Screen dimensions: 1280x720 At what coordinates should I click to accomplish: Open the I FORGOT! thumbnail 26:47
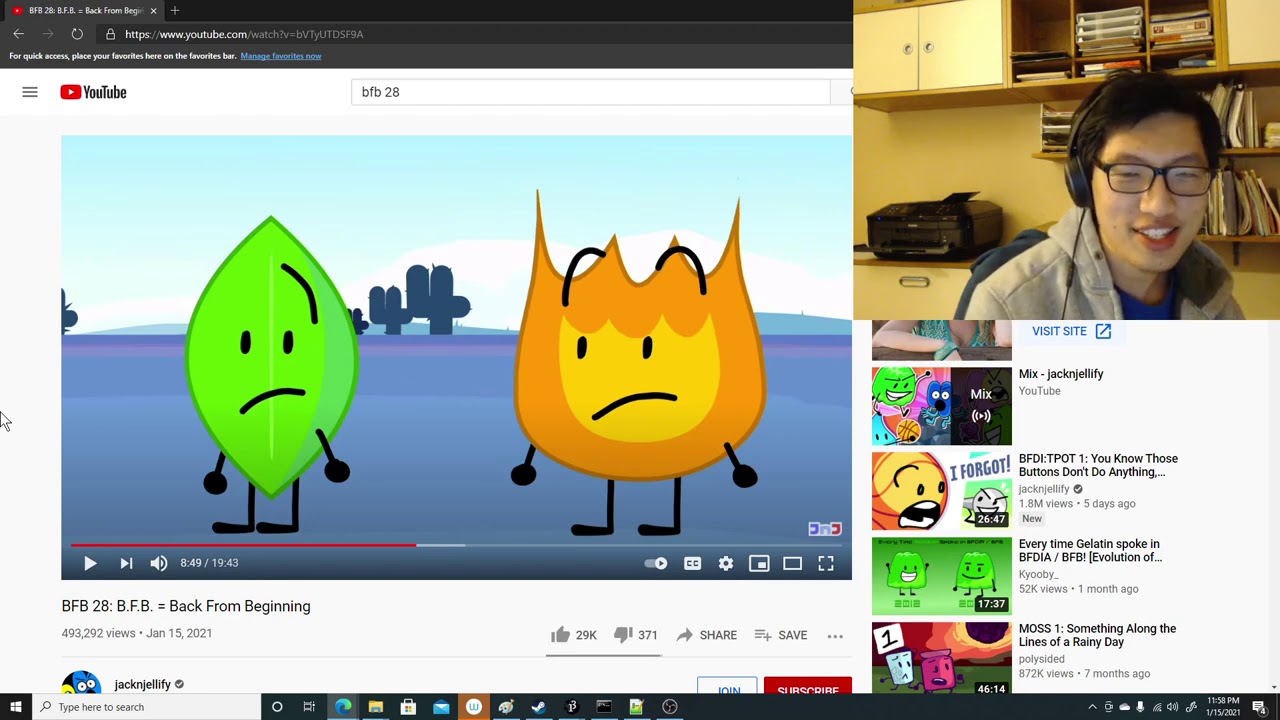point(941,490)
